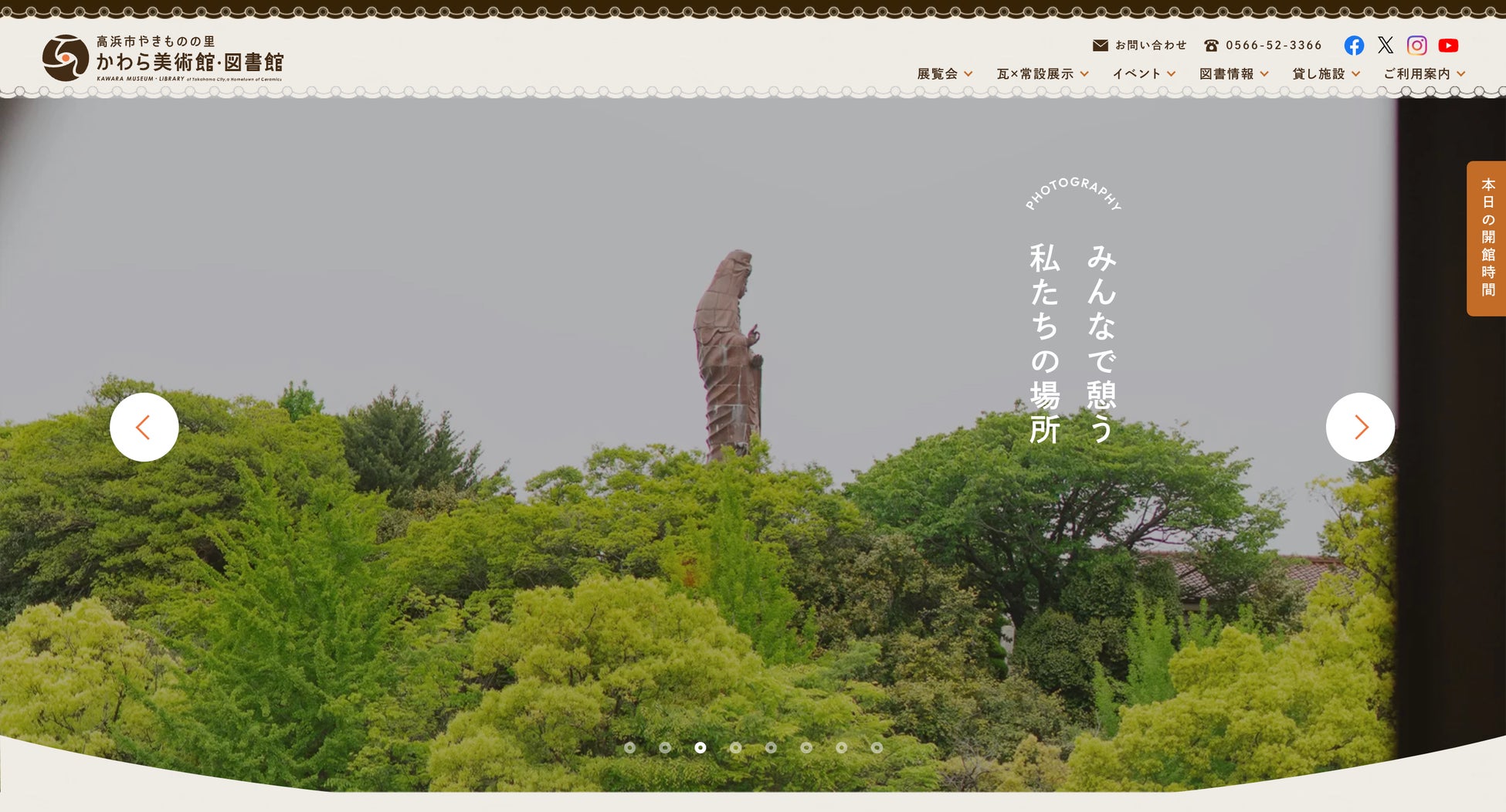Click the かわら美術館・図書館 site title
Image resolution: width=1506 pixels, height=812 pixels.
190,63
